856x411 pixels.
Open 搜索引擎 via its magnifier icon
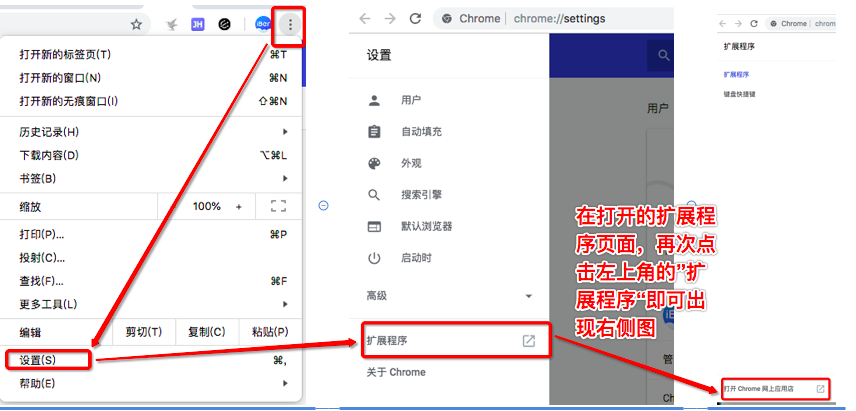pos(374,195)
